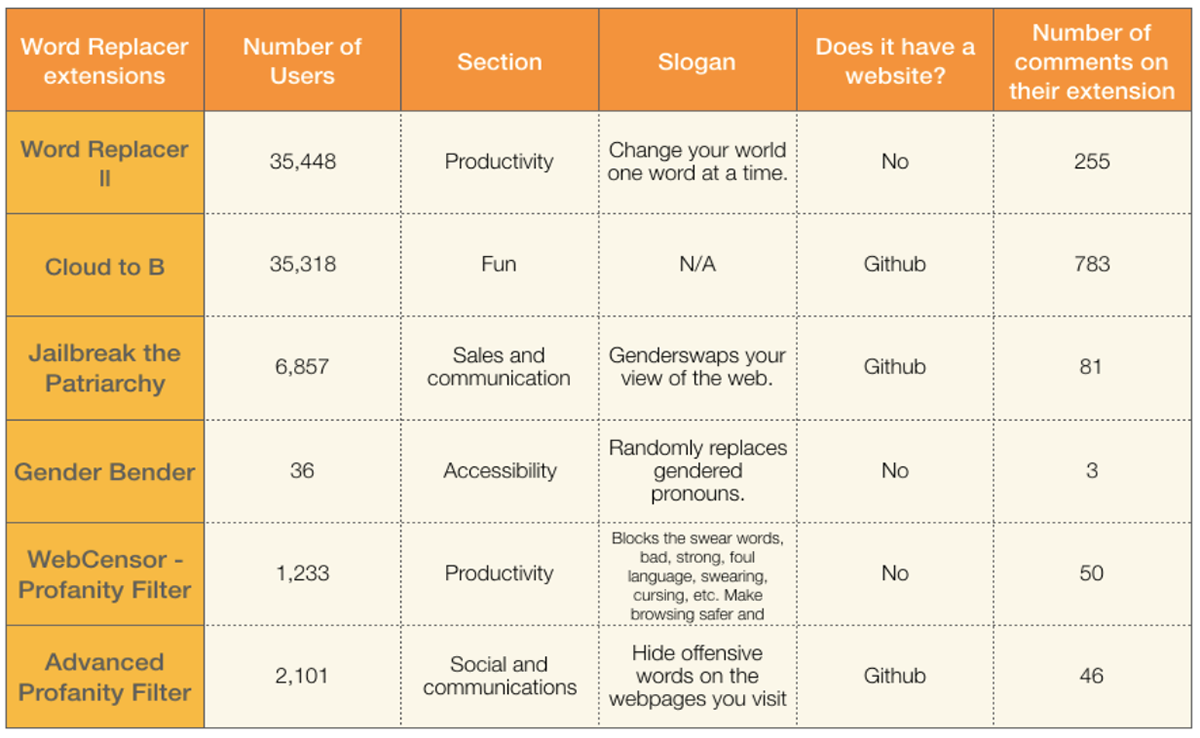The width and height of the screenshot is (1200, 738).
Task: Click the 'WebCensor - Profanity Filter' row label
Action: (x=105, y=574)
